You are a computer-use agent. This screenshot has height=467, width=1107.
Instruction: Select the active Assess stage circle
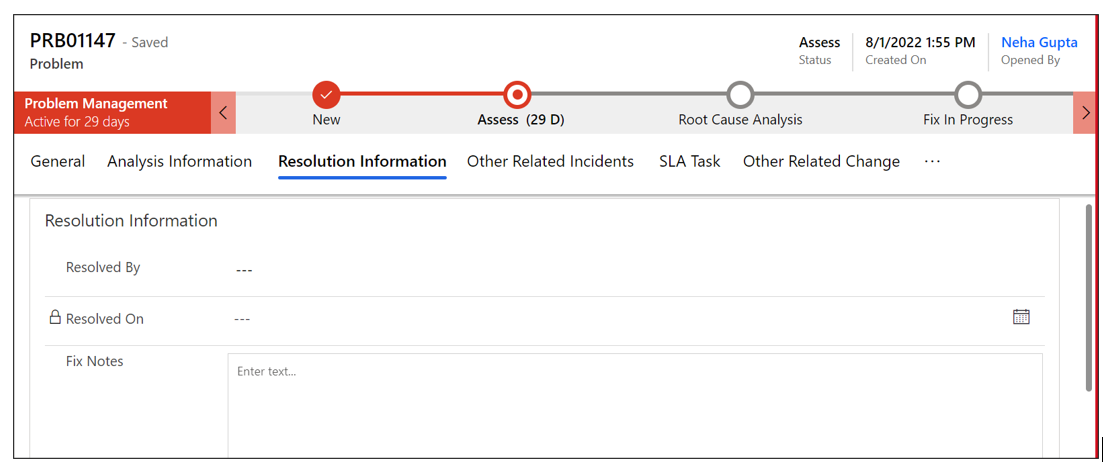517,94
